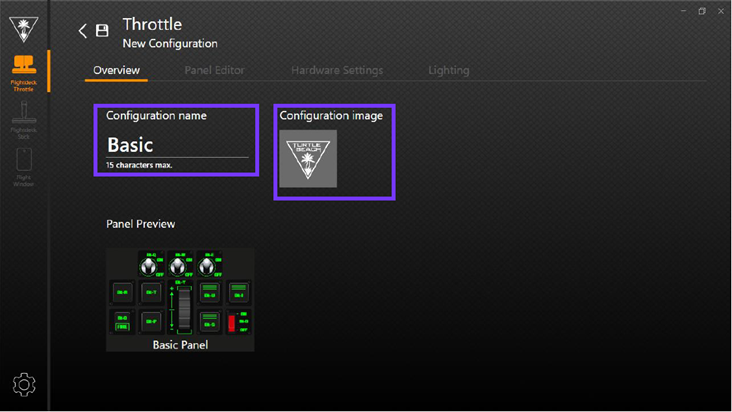Click the 15 characters max hint
The width and height of the screenshot is (732, 412).
139,165
